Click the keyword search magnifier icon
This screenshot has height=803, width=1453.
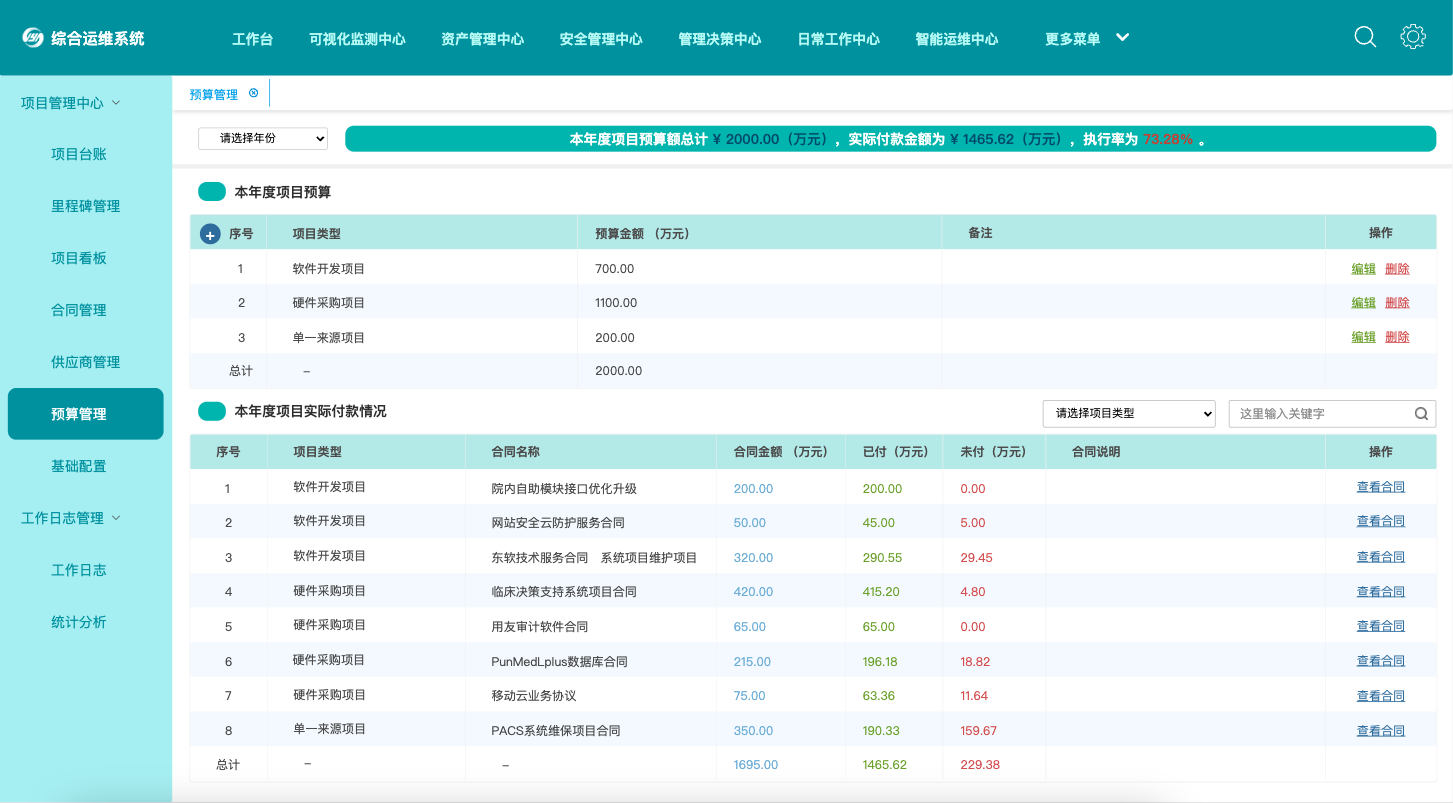point(1421,414)
